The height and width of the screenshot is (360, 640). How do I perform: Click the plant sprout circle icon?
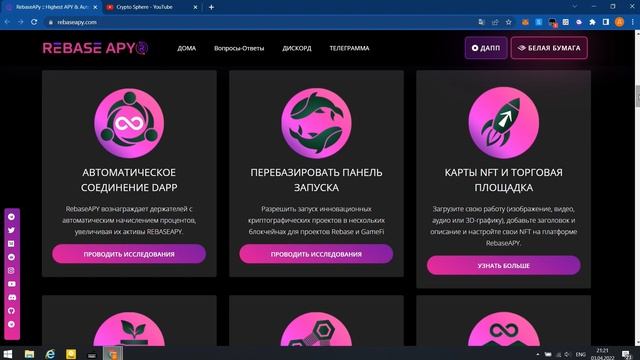(x=129, y=329)
